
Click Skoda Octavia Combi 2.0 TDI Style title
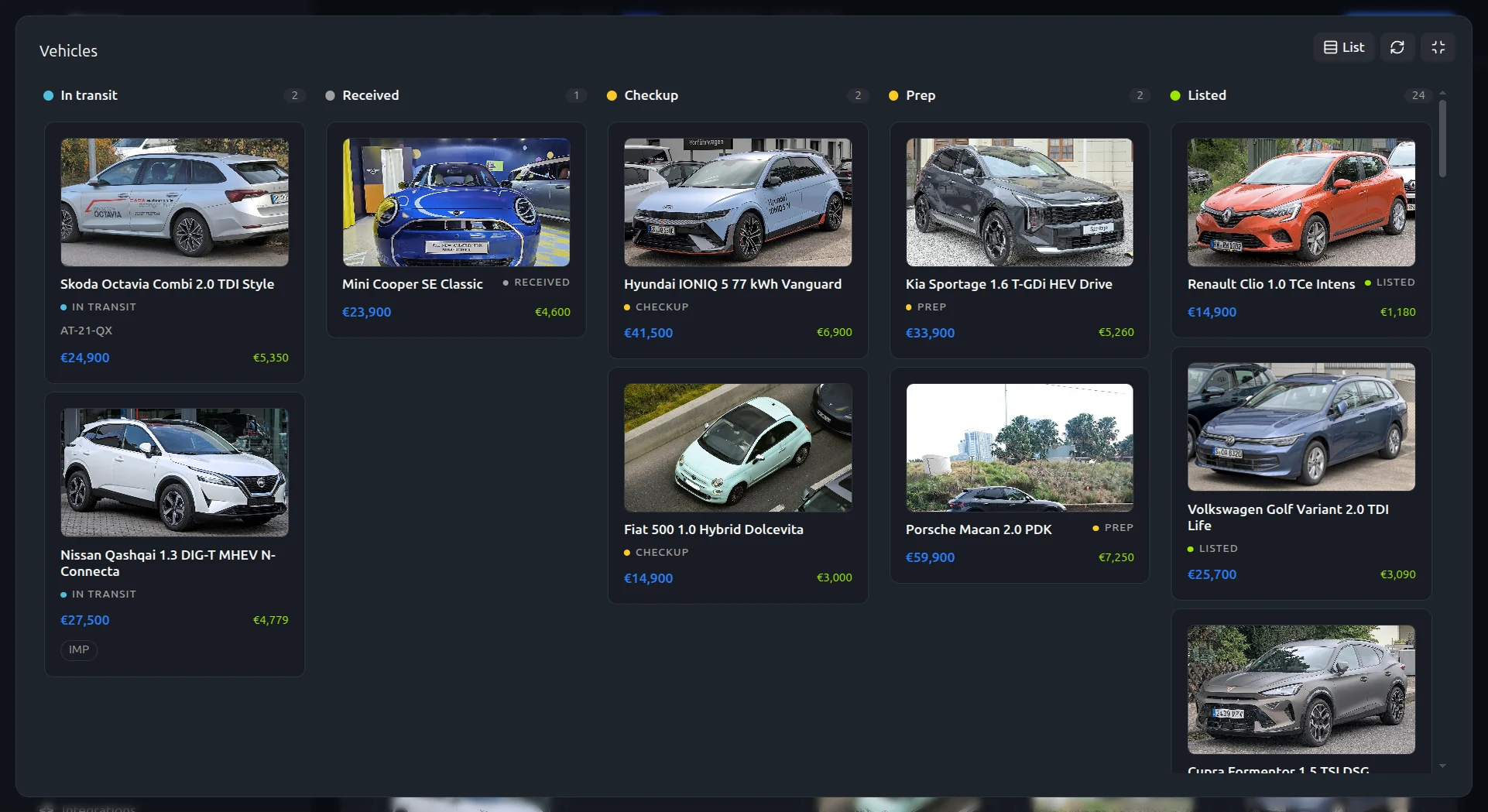tap(167, 284)
